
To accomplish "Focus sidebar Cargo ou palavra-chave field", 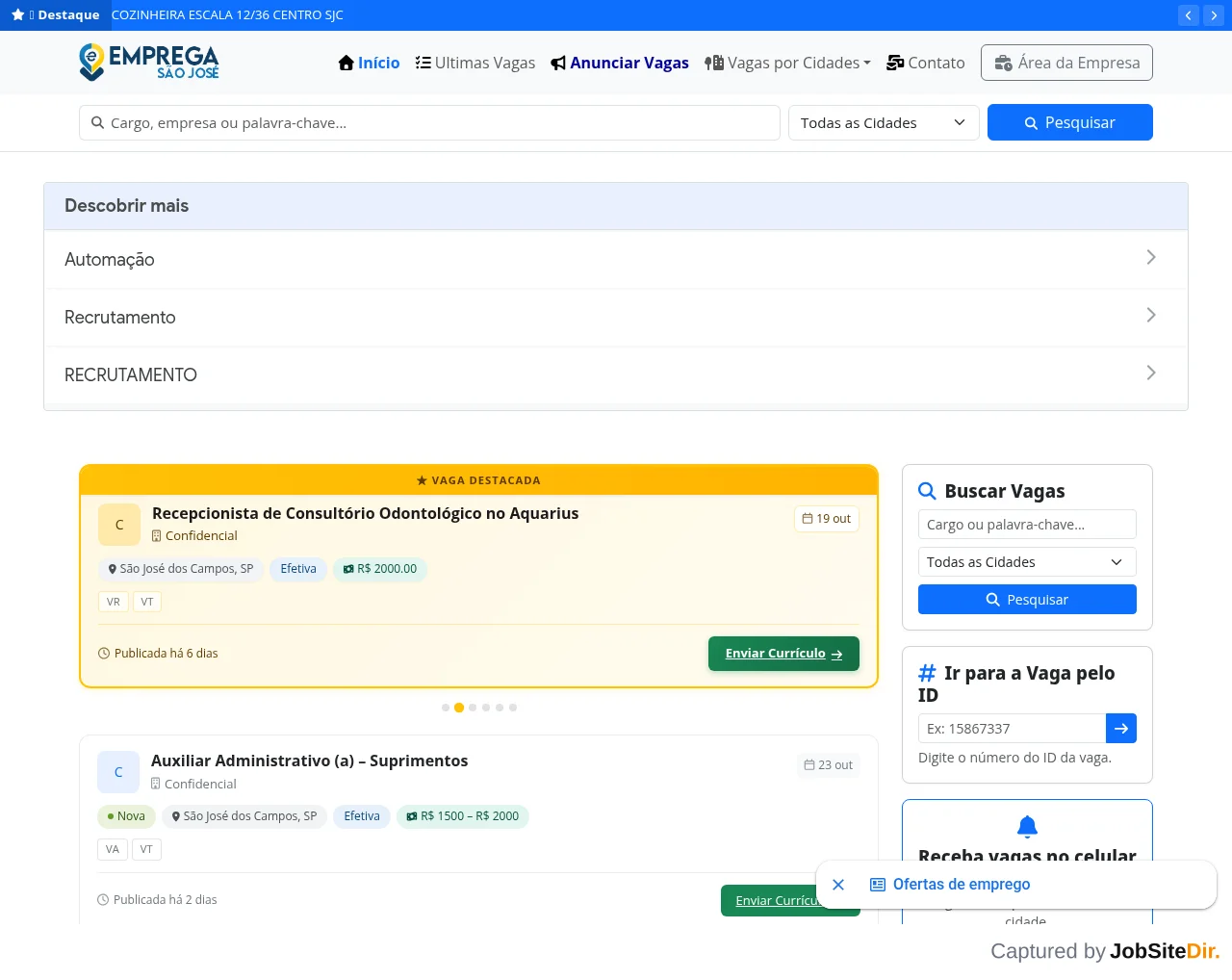I will click(1027, 525).
